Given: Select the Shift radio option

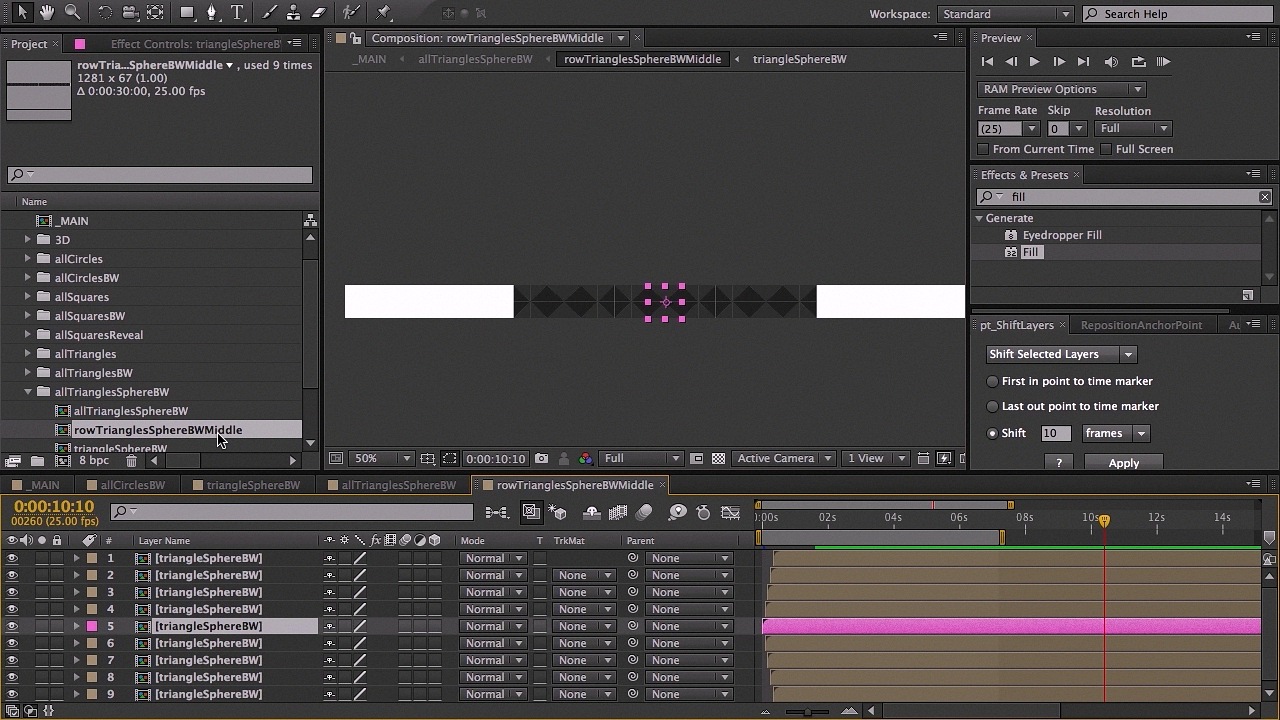Looking at the screenshot, I should coord(992,433).
